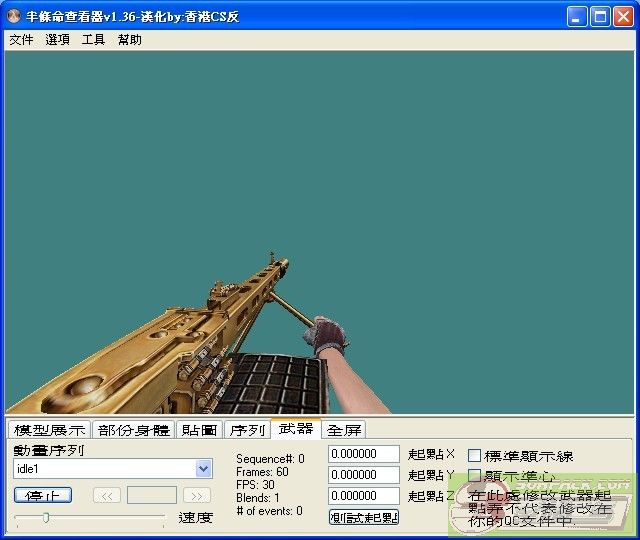The width and height of the screenshot is (640, 540).
Task: Click the 測試起點 button
Action: (364, 517)
